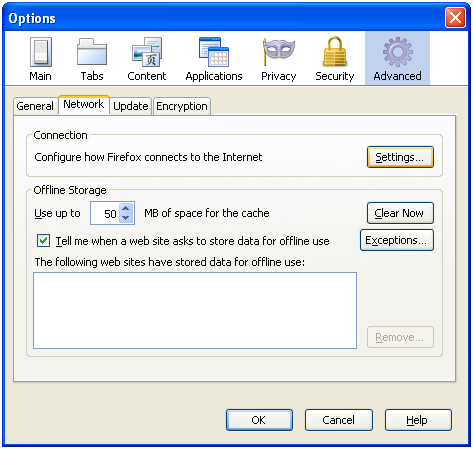Confirm changes with the OK button
This screenshot has height=449, width=473.
[259, 420]
